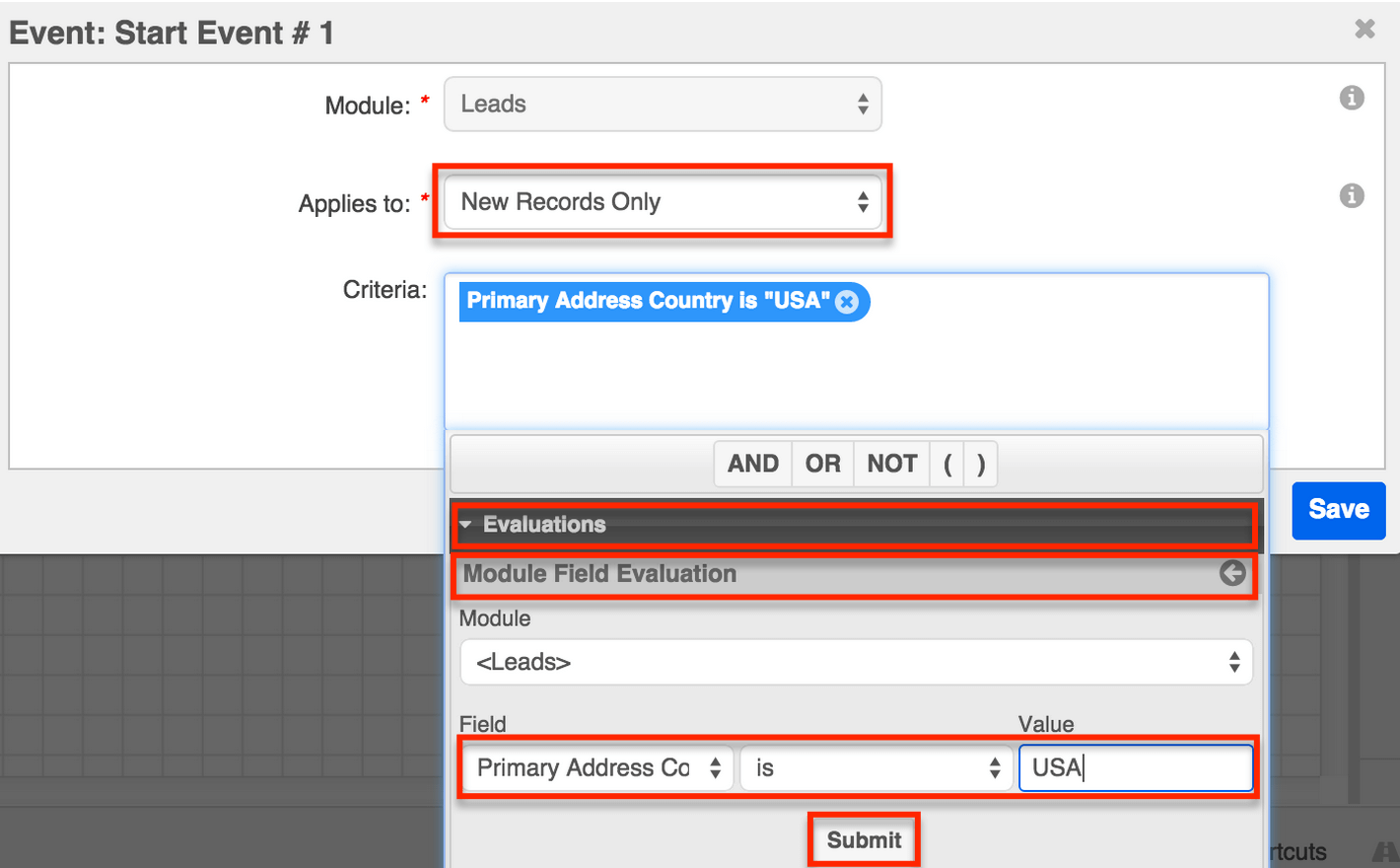Open the <Leads> module dropdown
This screenshot has width=1400, height=868.
point(856,662)
